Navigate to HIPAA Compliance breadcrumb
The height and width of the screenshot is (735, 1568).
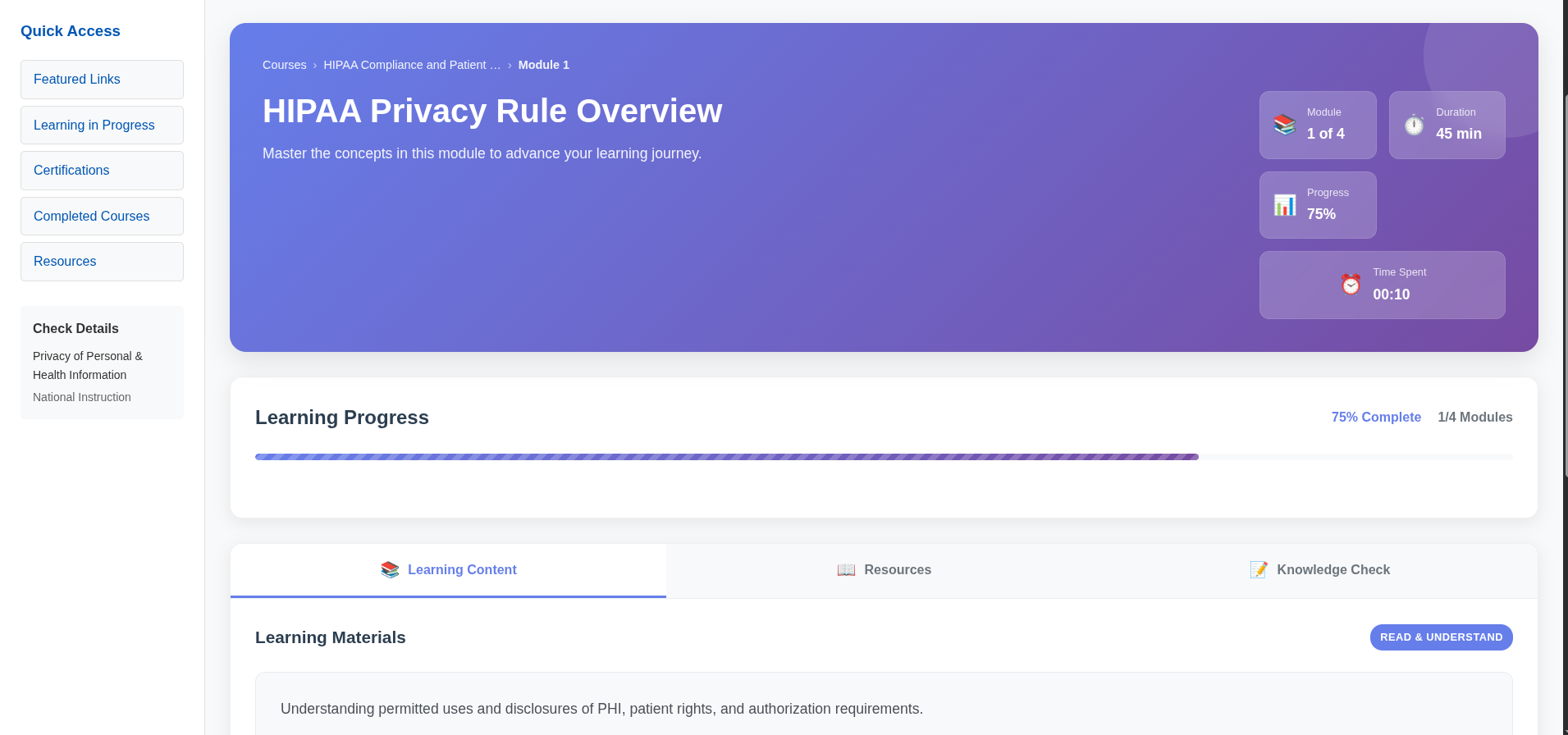pos(412,65)
